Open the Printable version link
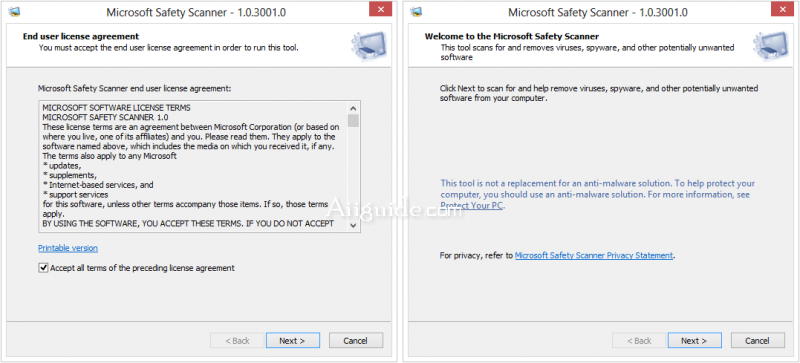 [68, 248]
